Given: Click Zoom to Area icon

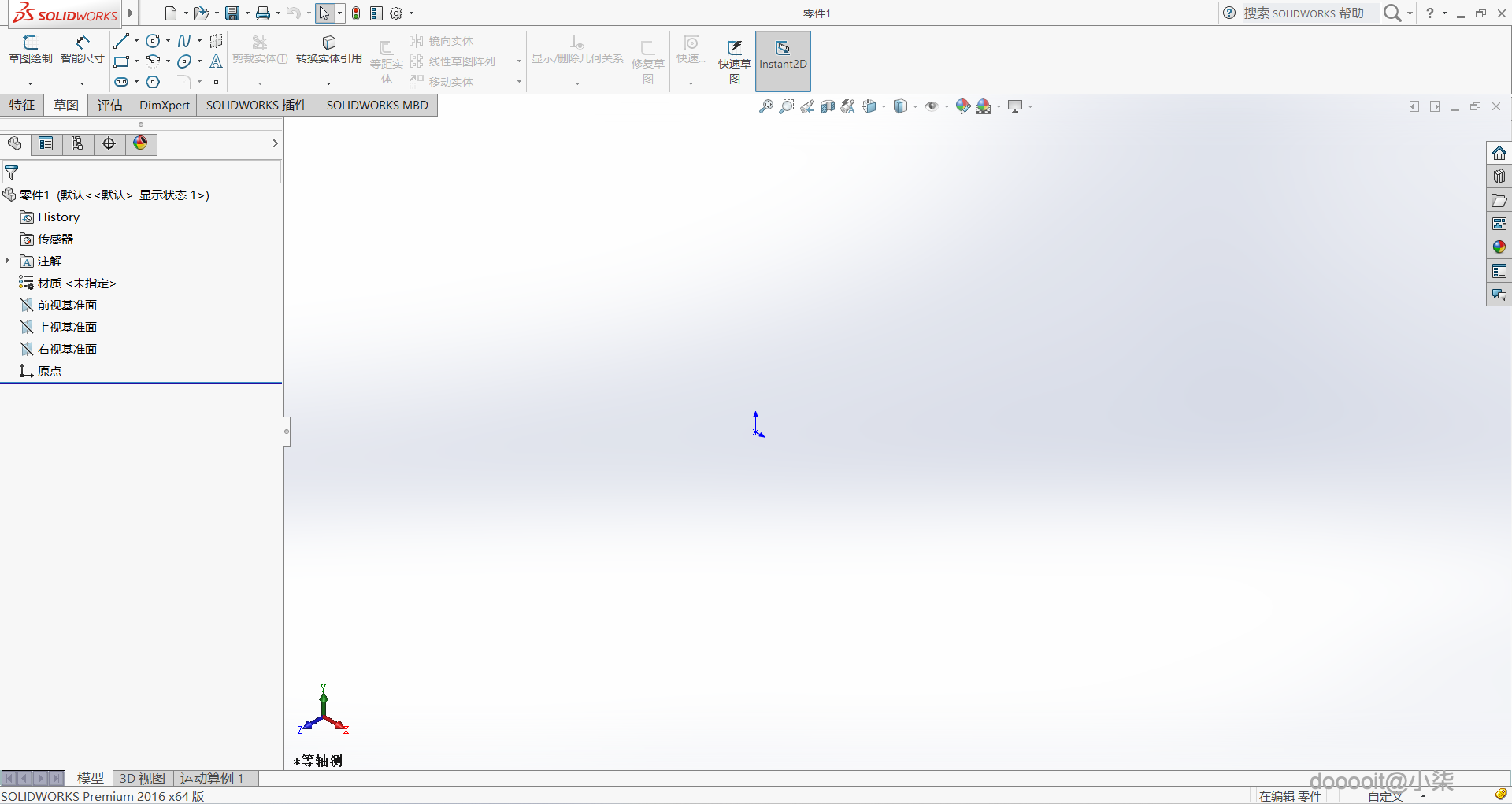Looking at the screenshot, I should click(x=786, y=106).
